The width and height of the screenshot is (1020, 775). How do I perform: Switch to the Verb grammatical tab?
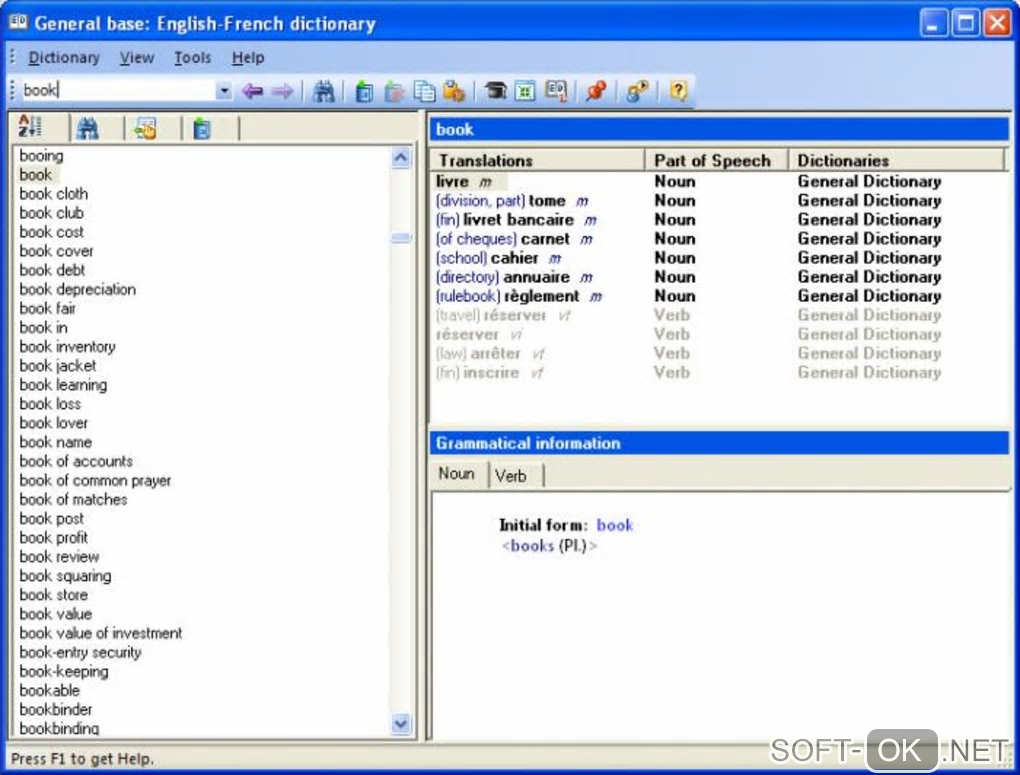(x=511, y=476)
